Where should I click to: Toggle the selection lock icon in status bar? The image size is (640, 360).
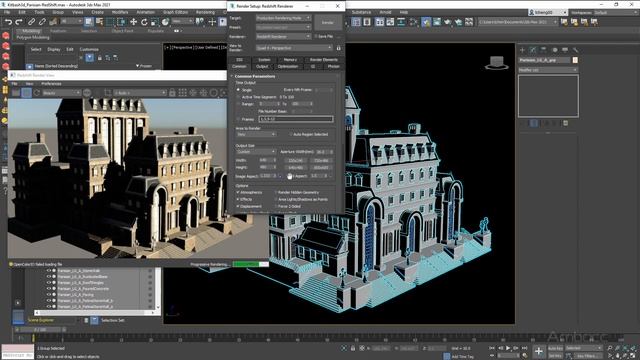point(353,348)
